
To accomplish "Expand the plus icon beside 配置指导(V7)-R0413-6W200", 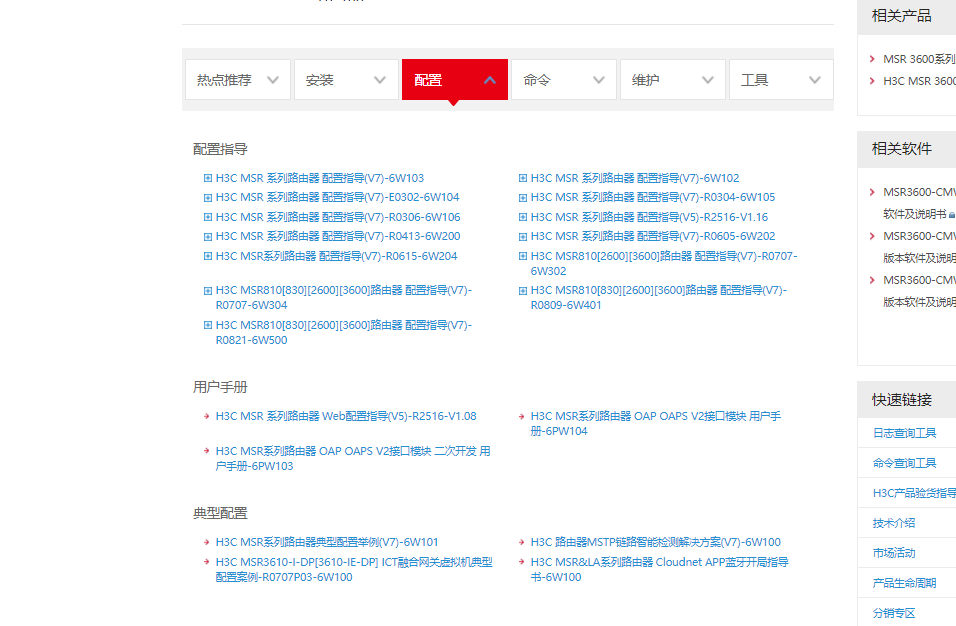I will point(208,237).
